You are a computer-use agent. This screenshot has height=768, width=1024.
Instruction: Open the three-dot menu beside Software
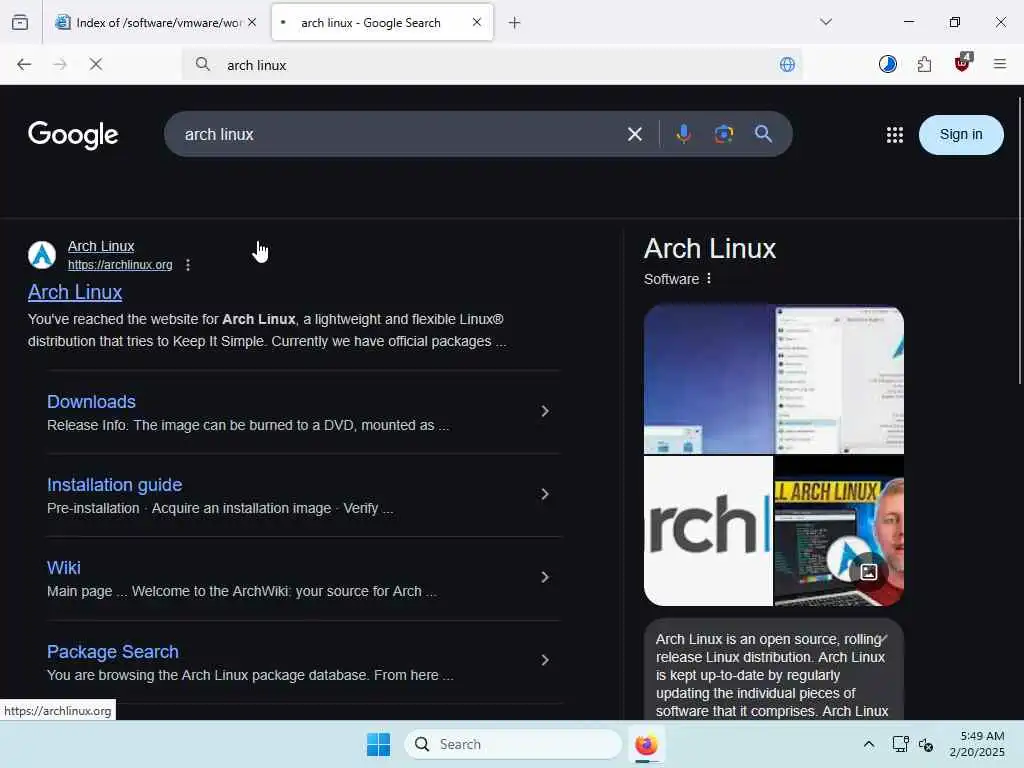(709, 278)
